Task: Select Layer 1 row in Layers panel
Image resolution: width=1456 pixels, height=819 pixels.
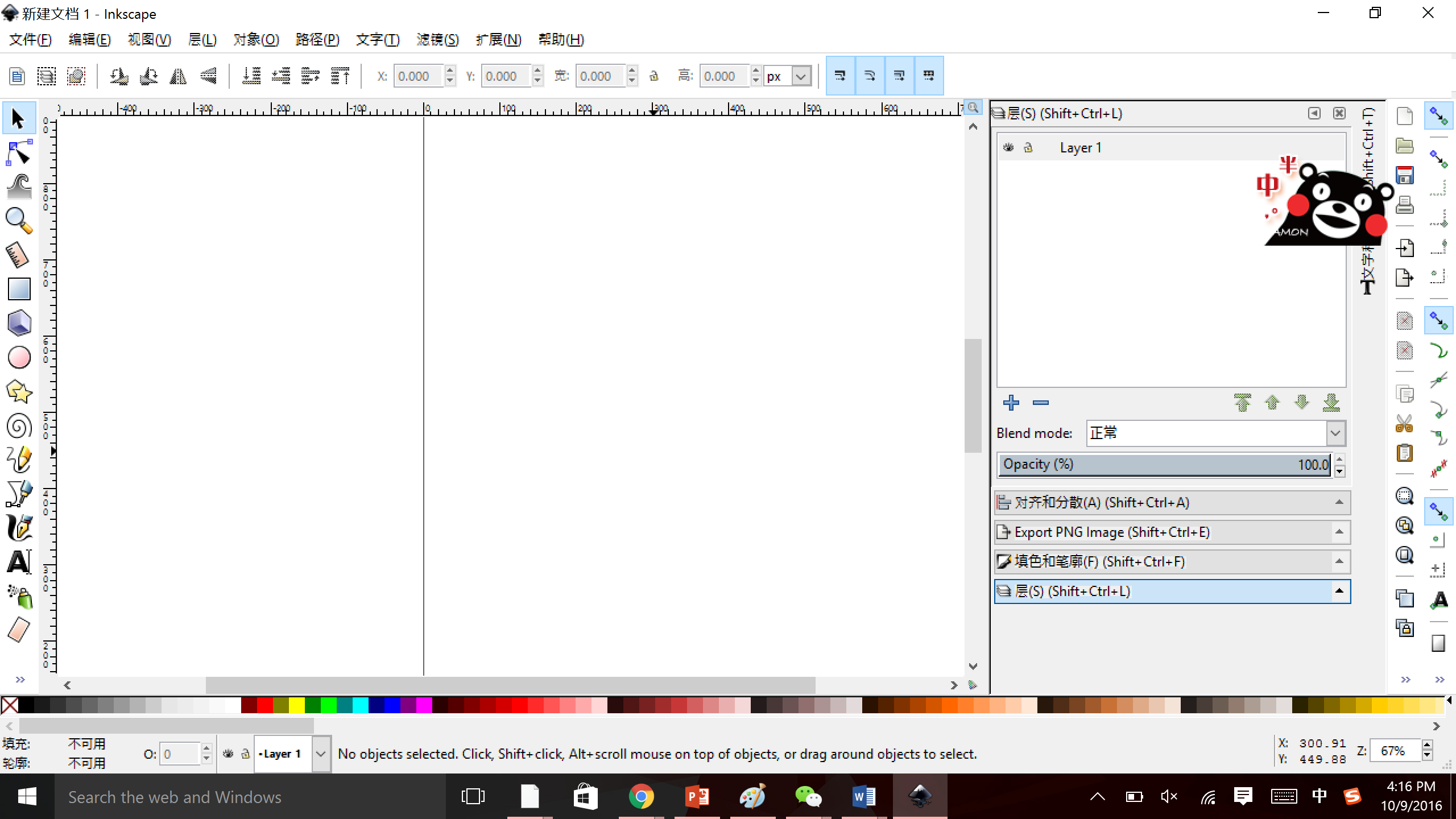Action: 1172,147
